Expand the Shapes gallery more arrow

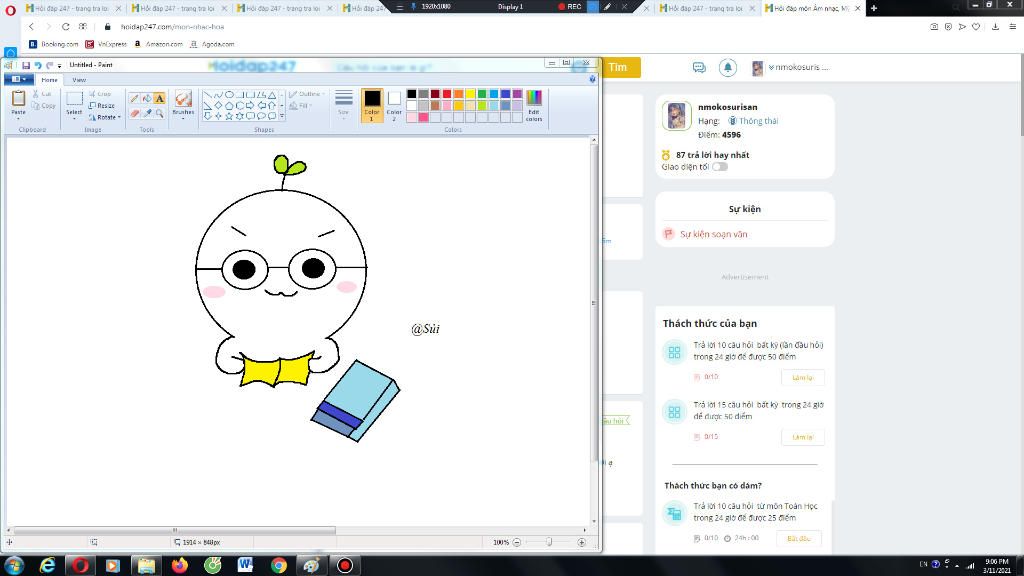pos(282,116)
